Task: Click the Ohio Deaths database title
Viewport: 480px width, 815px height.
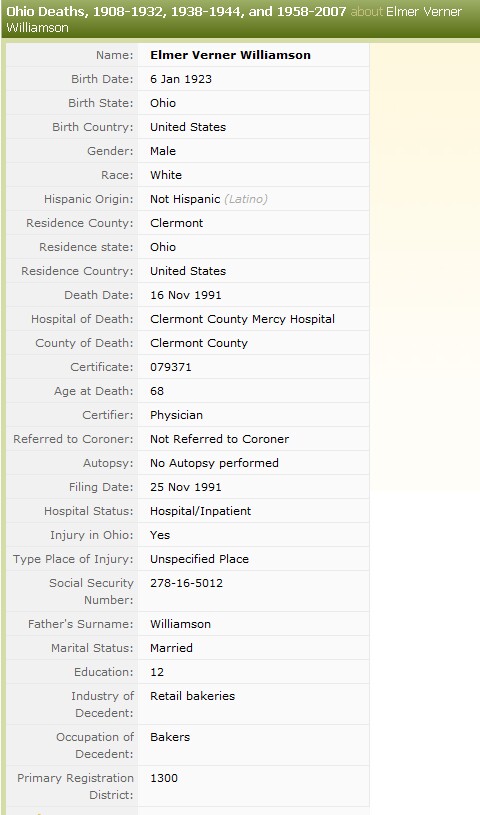Action: 176,11
